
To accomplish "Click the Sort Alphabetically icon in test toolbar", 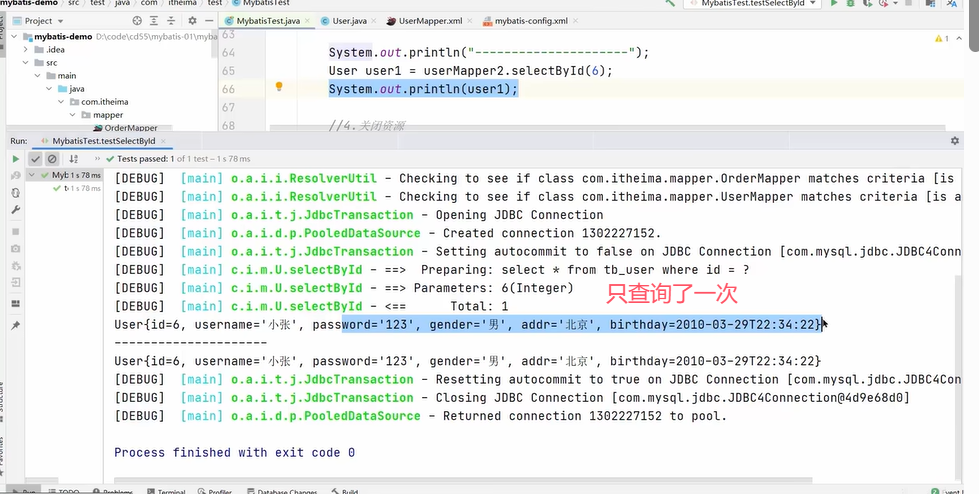I will coord(74,159).
